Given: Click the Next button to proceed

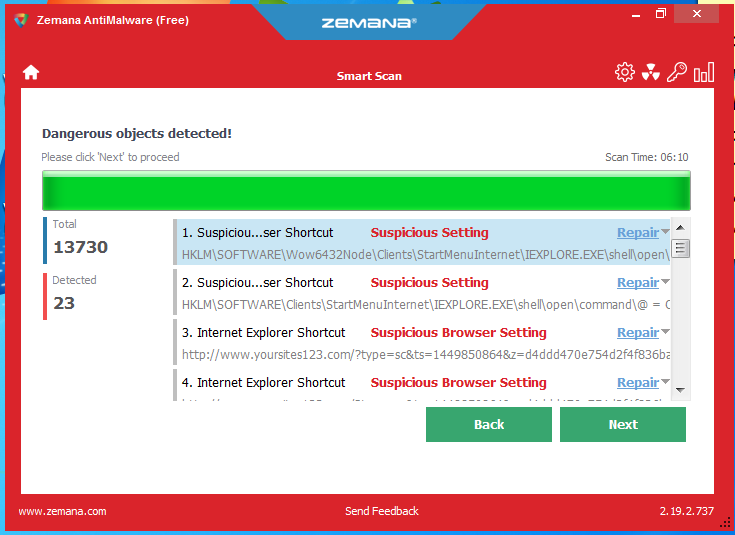Looking at the screenshot, I should [x=622, y=424].
